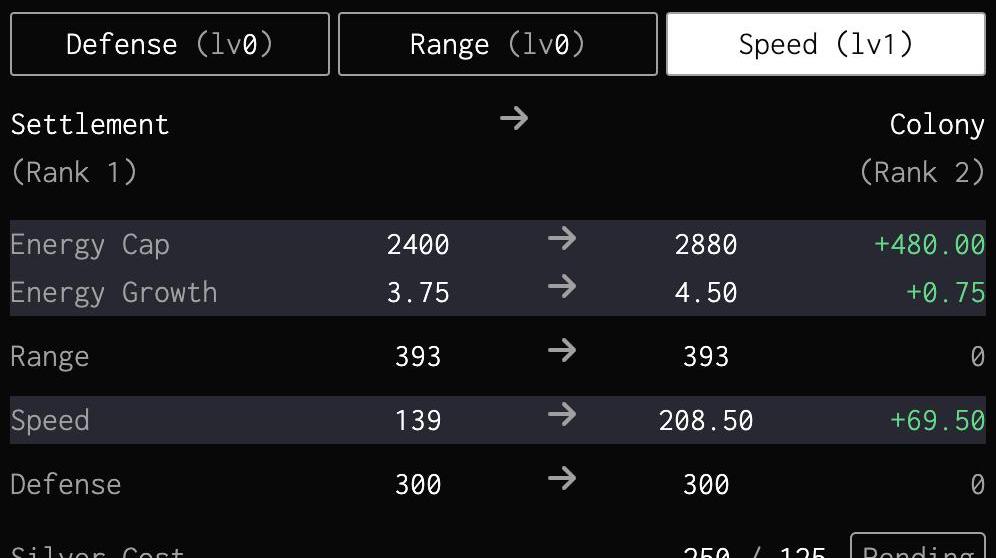996x558 pixels.
Task: Select the Energy Cap stat label
Action: point(90,245)
